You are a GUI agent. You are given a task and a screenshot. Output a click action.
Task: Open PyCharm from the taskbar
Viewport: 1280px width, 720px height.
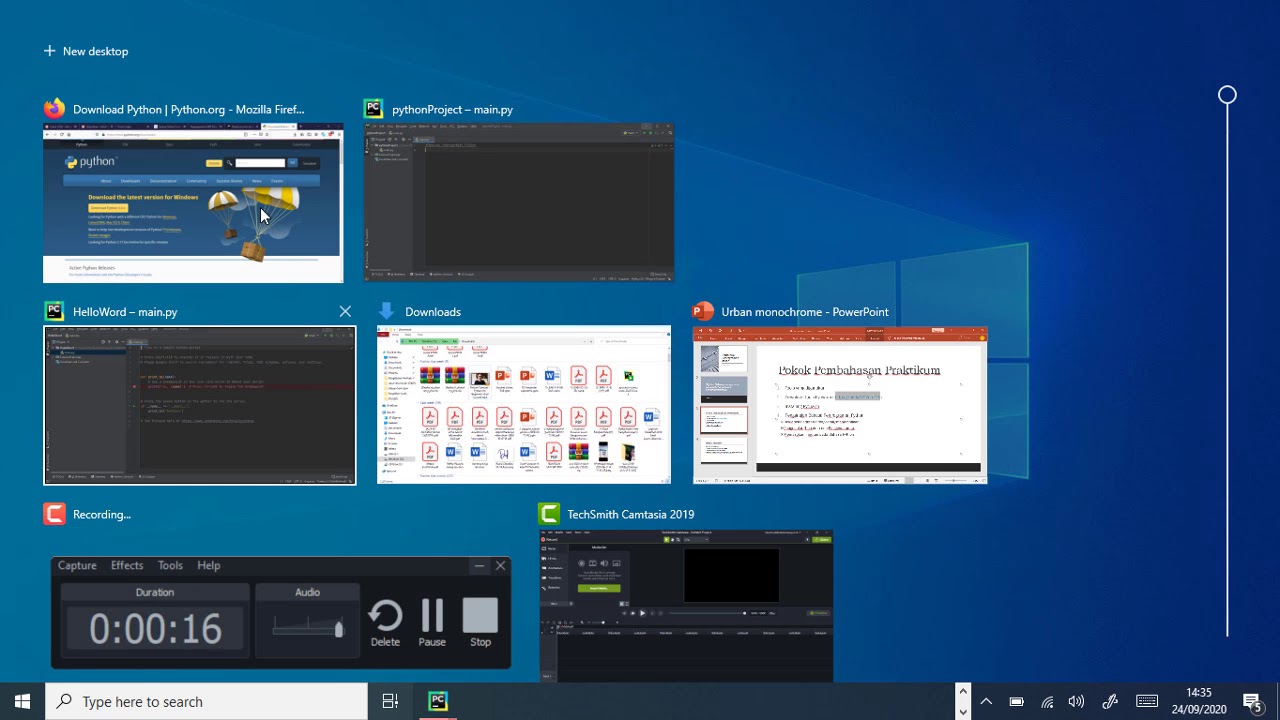pyautogui.click(x=437, y=701)
